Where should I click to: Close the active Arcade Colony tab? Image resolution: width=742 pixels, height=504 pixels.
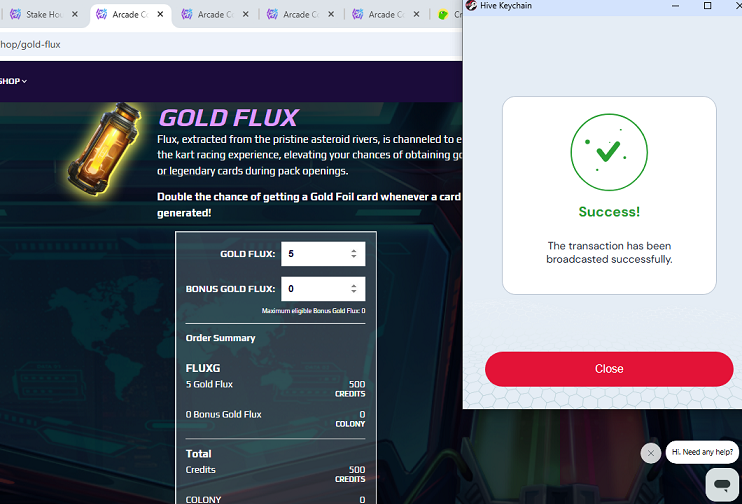click(160, 14)
